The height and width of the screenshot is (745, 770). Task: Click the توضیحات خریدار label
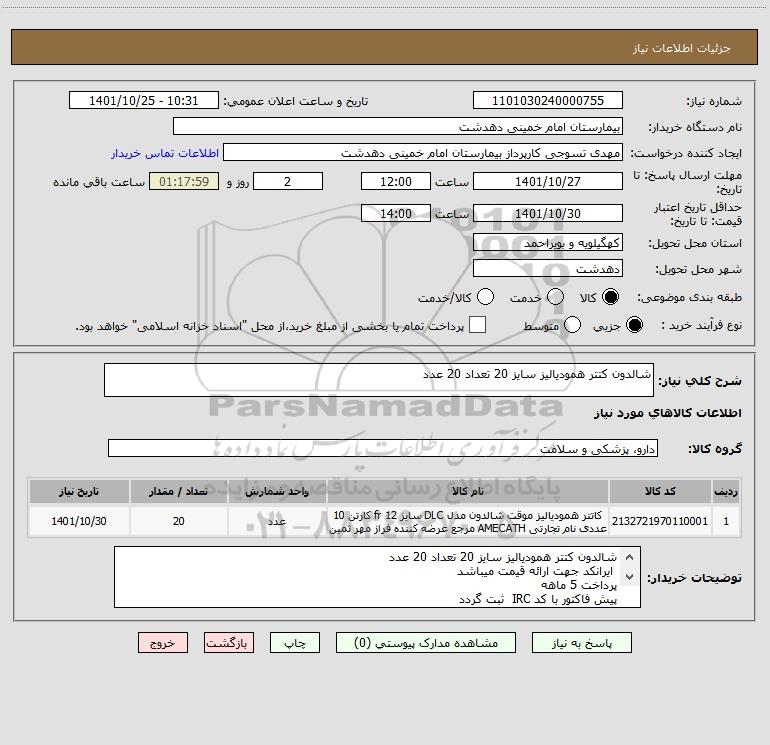pyautogui.click(x=694, y=578)
